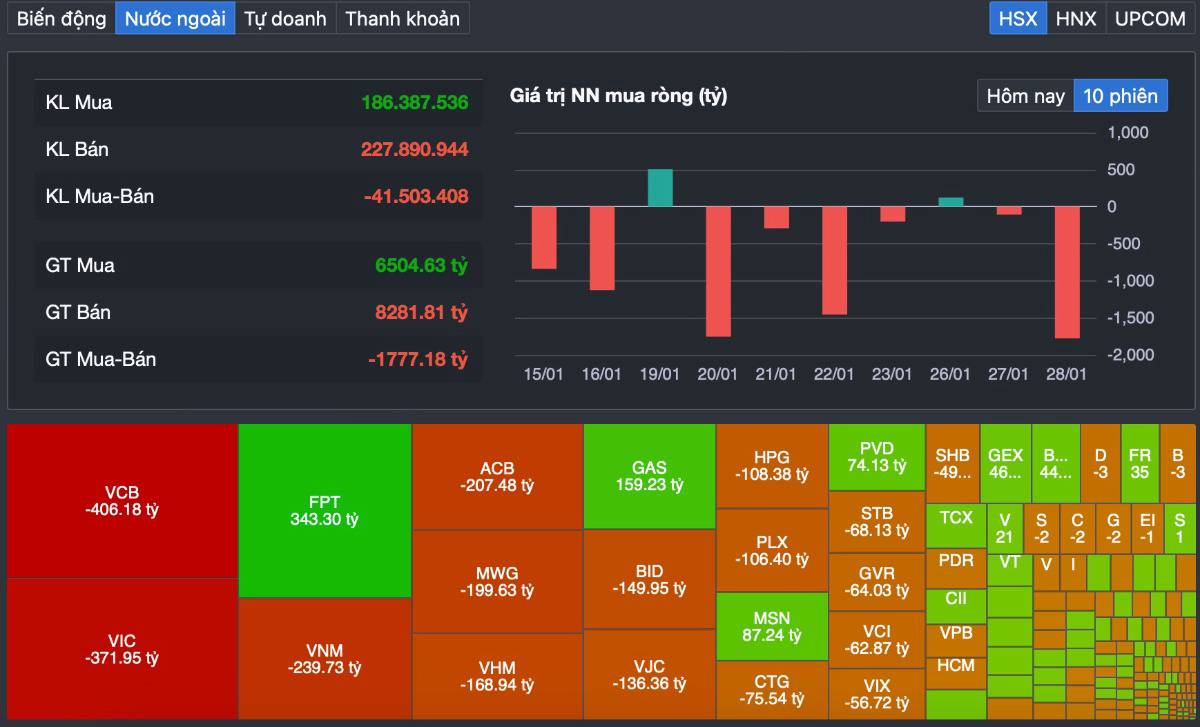Click the BID -149.95 tỷ tile
The width and height of the screenshot is (1200, 727).
click(x=649, y=579)
